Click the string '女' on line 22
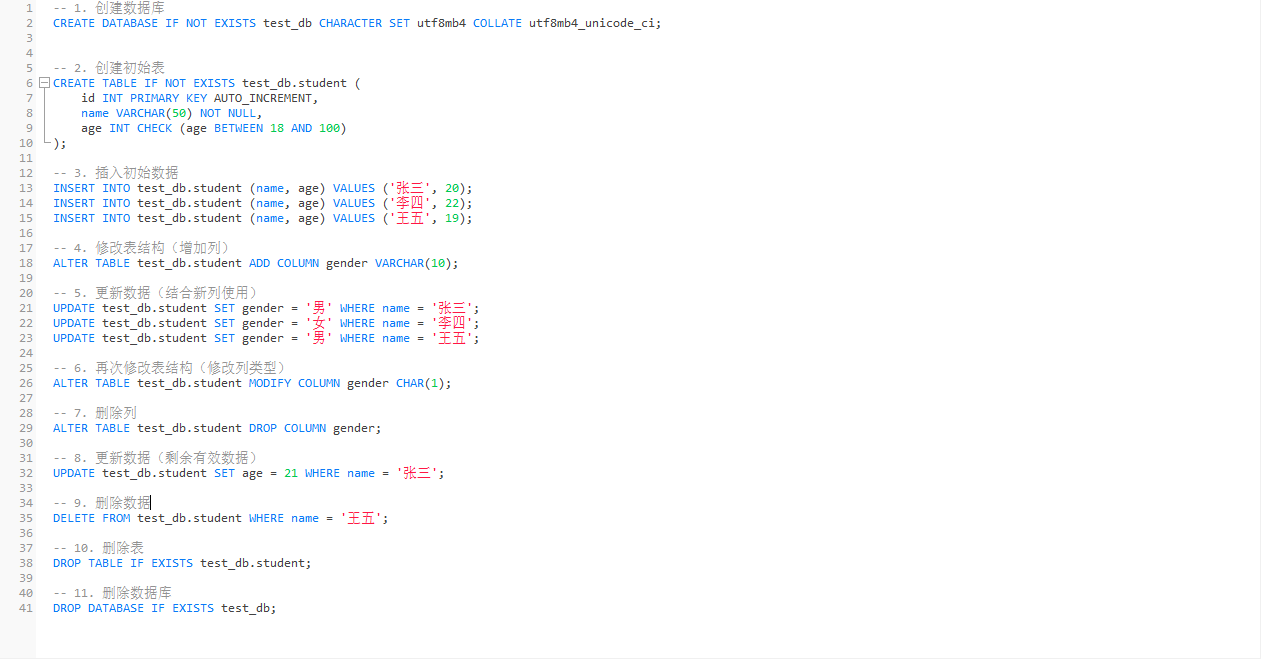This screenshot has width=1261, height=659. point(318,322)
